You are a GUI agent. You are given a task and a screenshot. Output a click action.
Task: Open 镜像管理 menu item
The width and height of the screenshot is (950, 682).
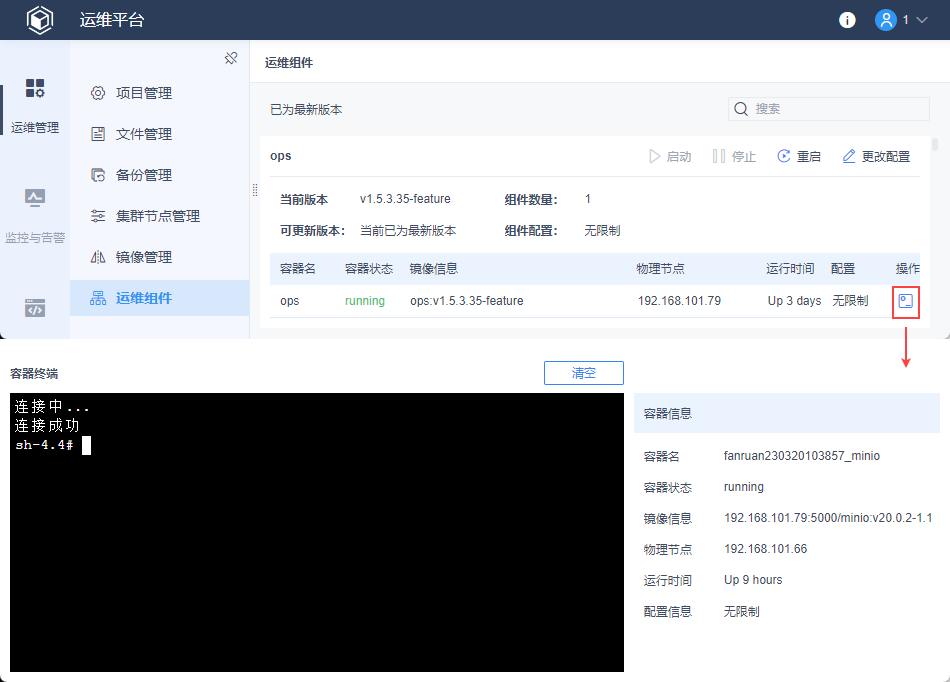(x=160, y=257)
